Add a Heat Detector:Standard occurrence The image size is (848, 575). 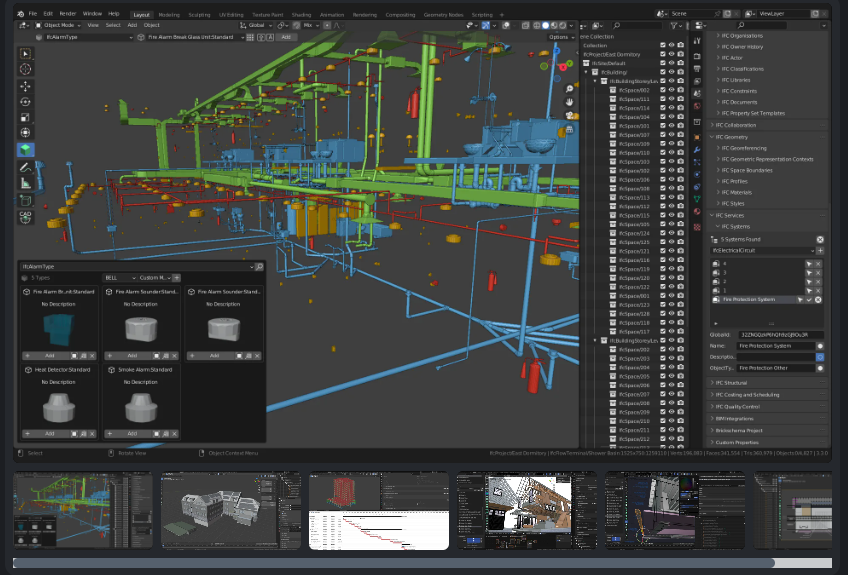point(49,434)
